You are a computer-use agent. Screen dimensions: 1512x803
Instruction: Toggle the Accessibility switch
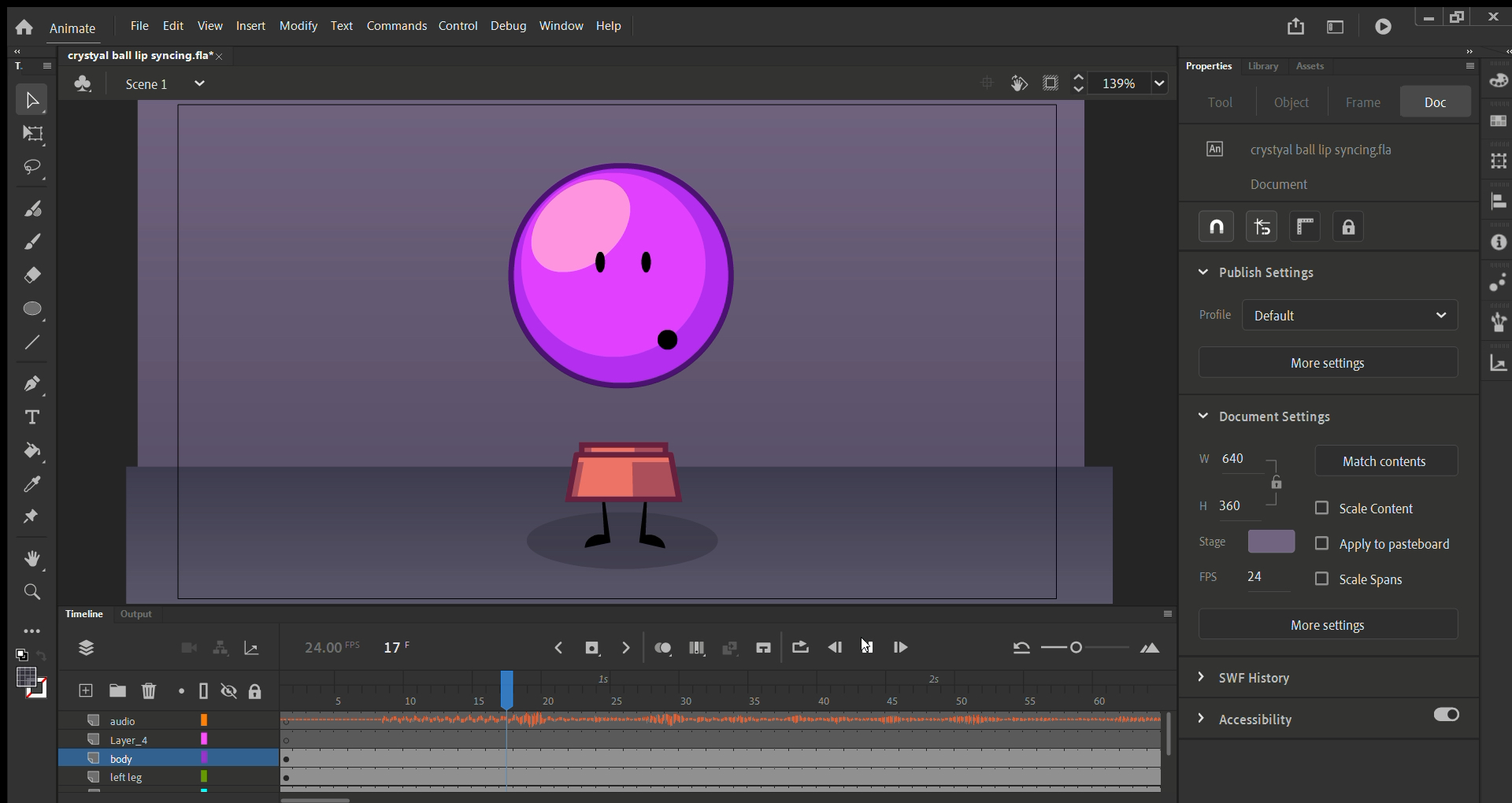[1447, 715]
